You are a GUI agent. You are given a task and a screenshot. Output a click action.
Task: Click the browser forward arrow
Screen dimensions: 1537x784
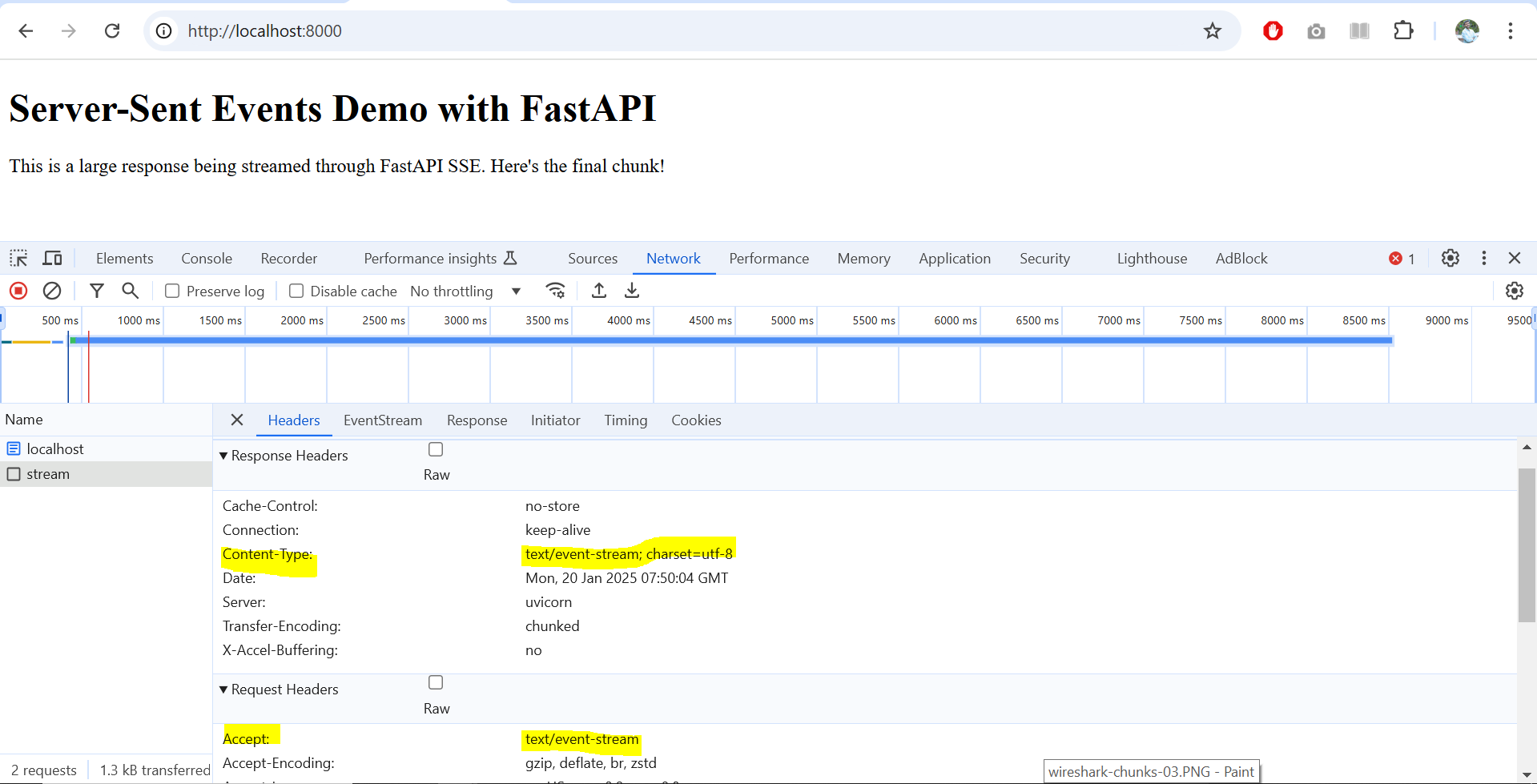click(x=69, y=31)
